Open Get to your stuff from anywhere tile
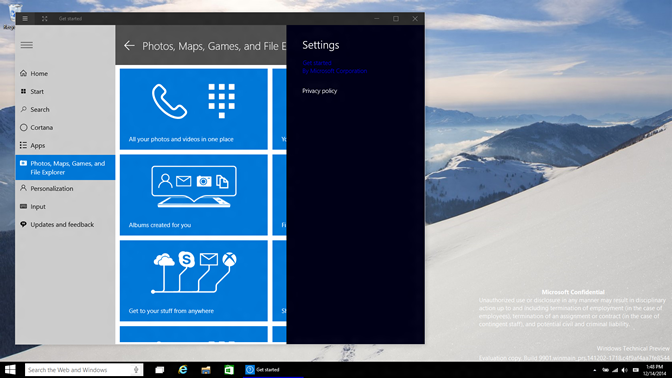This screenshot has width=672, height=378. click(x=194, y=281)
